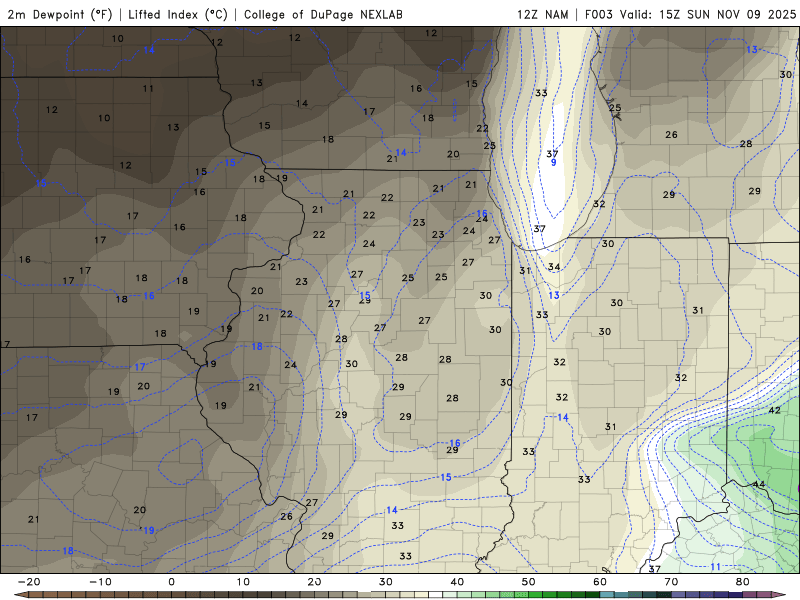Viewport: 800px width, 600px height.
Task: Click the color scale label "80"
Action: pos(743,582)
